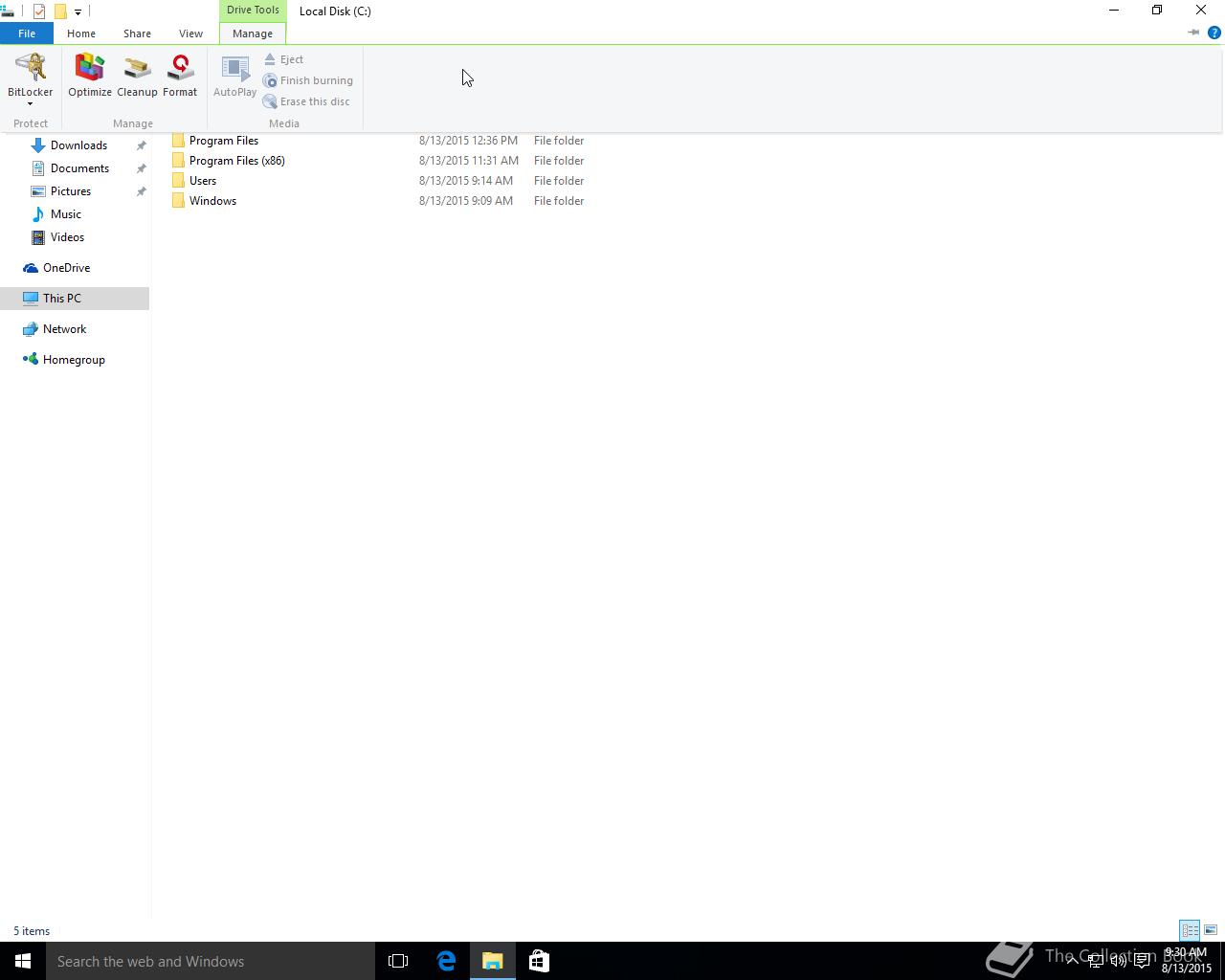Image resolution: width=1225 pixels, height=980 pixels.
Task: Click Finish burning in the ribbon
Action: point(308,80)
